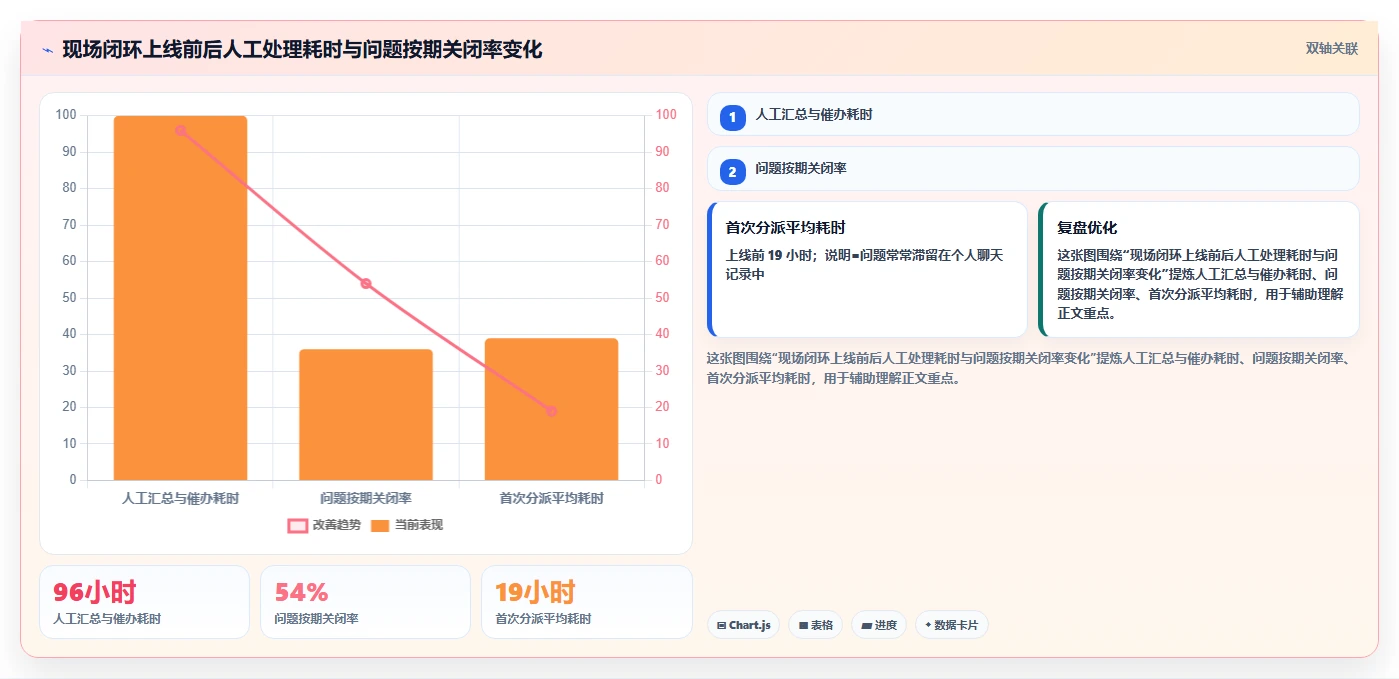
Task: Click the 进度 chip icon
Action: pyautogui.click(x=866, y=625)
